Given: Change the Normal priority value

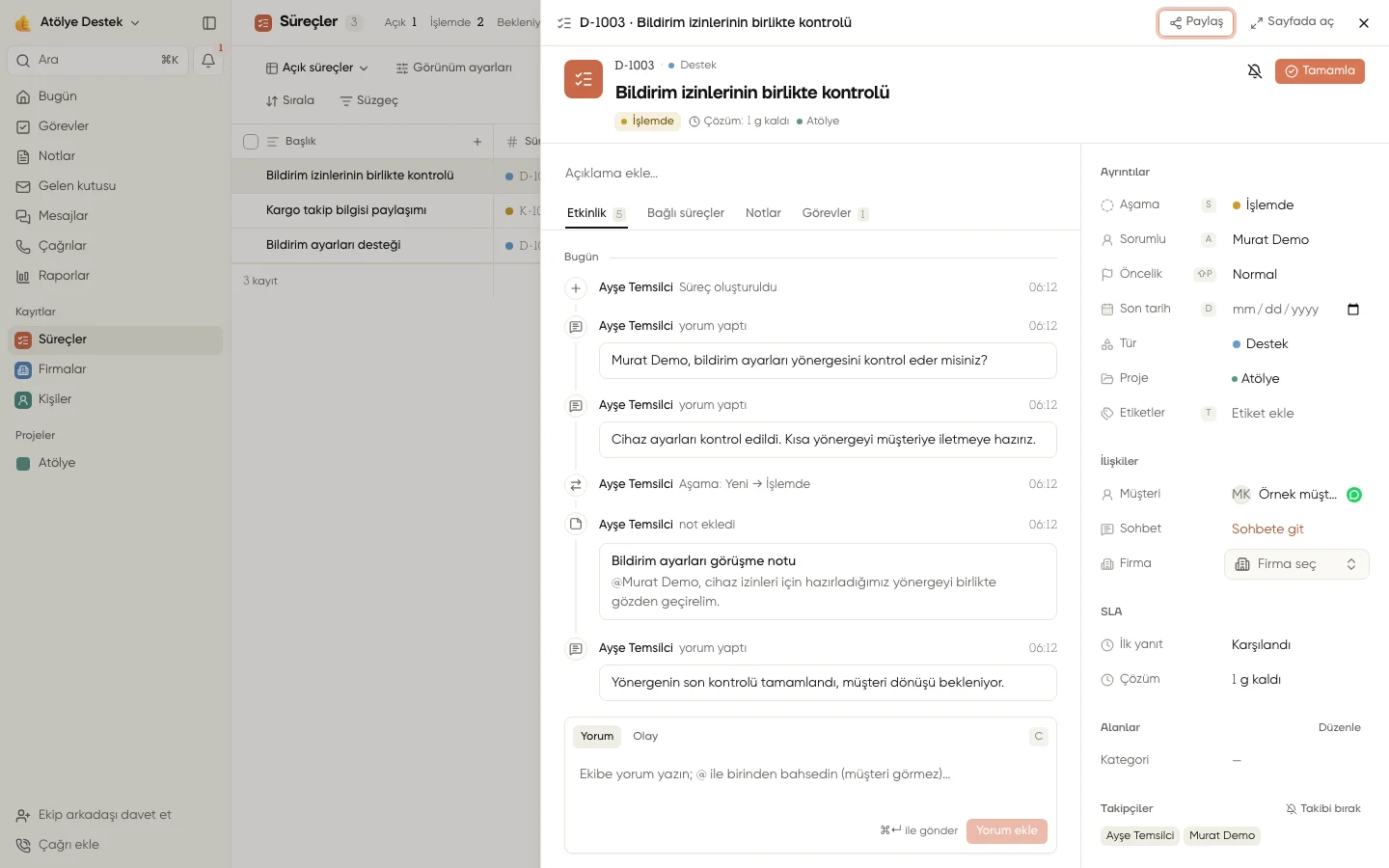Looking at the screenshot, I should click(x=1255, y=275).
